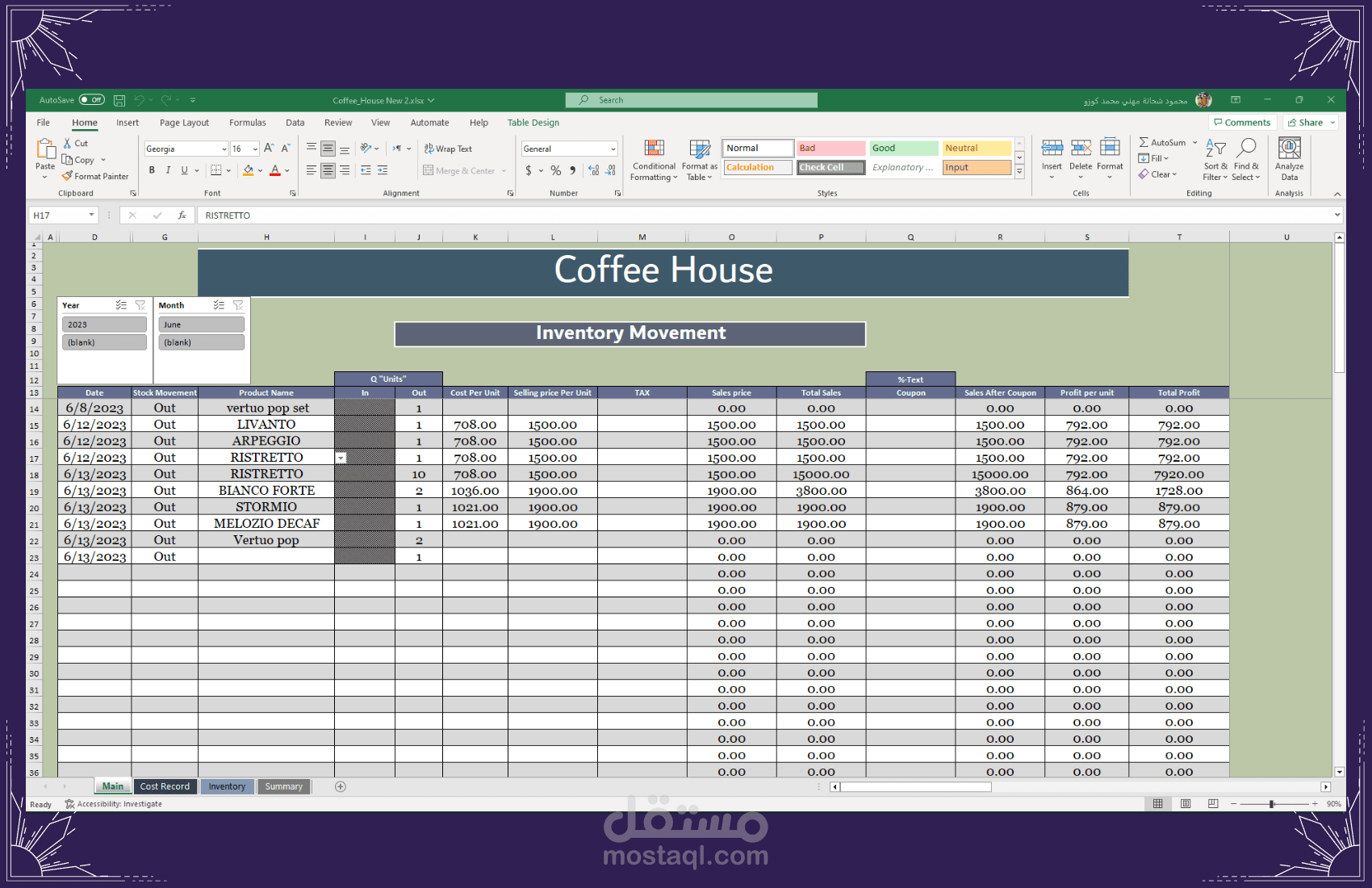Image resolution: width=1372 pixels, height=888 pixels.
Task: Click the Save icon in the title bar
Action: 119,100
